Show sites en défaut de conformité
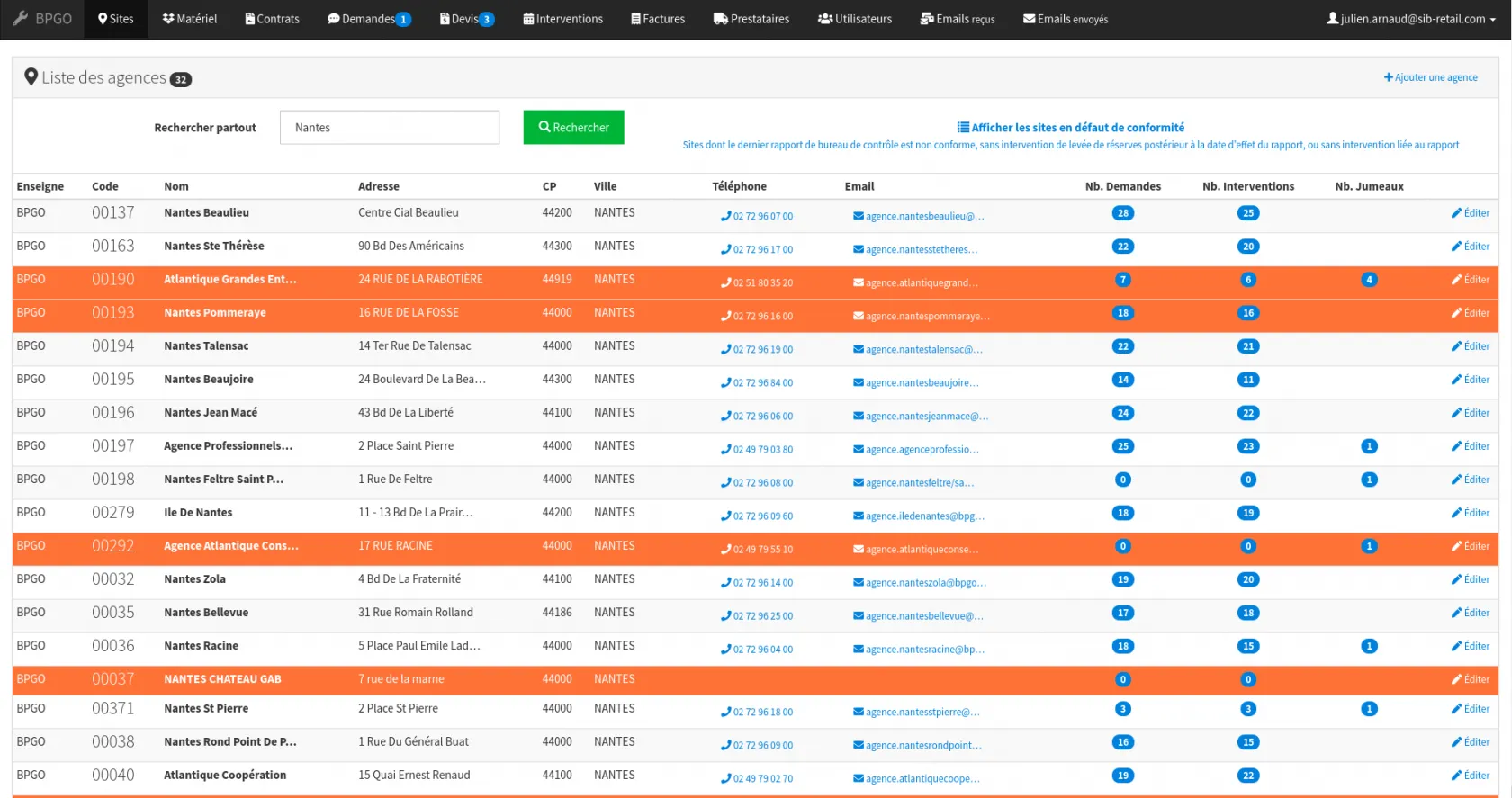The width and height of the screenshot is (1512, 798). tap(1077, 128)
